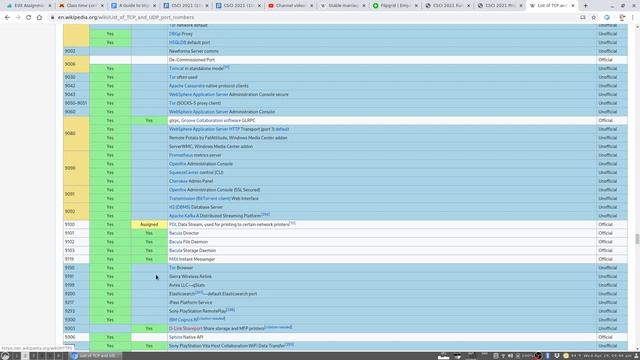Click the MXit Instant Messenger row text

coord(192,259)
